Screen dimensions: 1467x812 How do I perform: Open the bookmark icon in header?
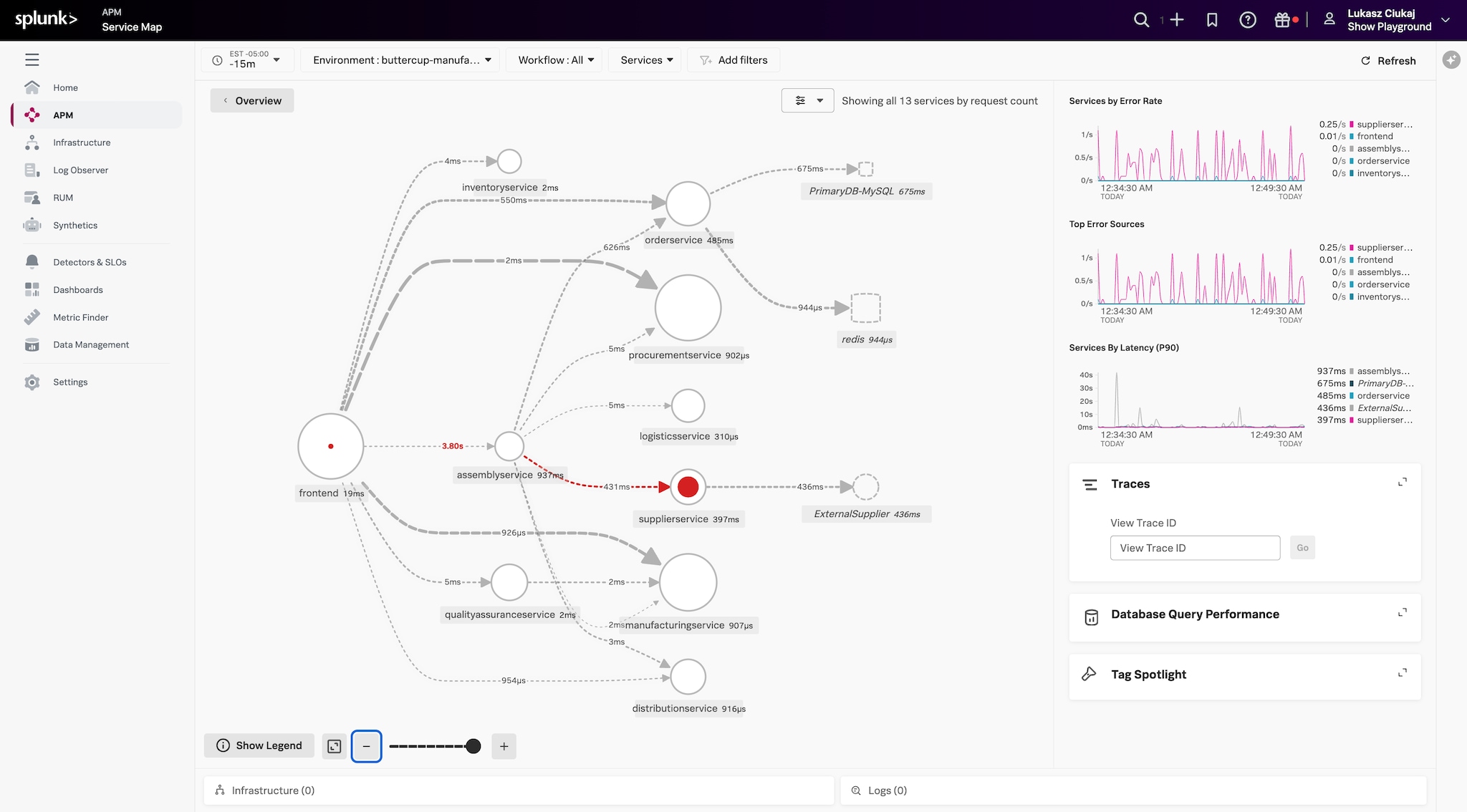click(1212, 20)
